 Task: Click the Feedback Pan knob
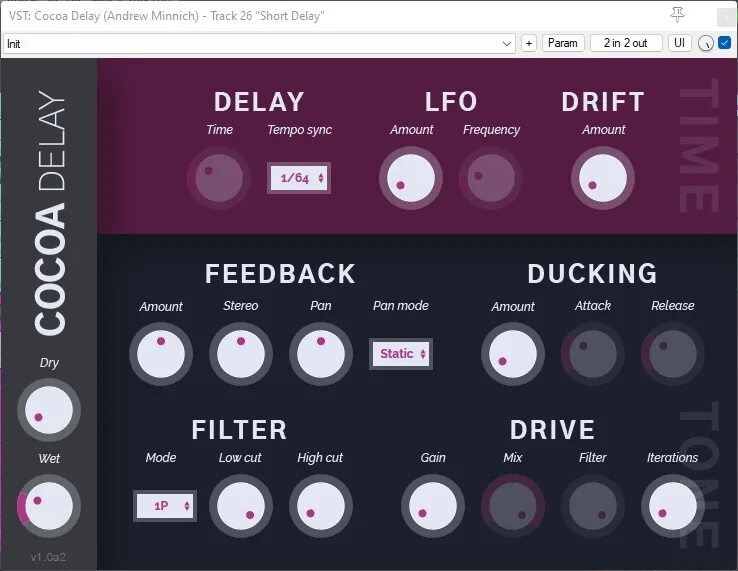click(x=321, y=354)
